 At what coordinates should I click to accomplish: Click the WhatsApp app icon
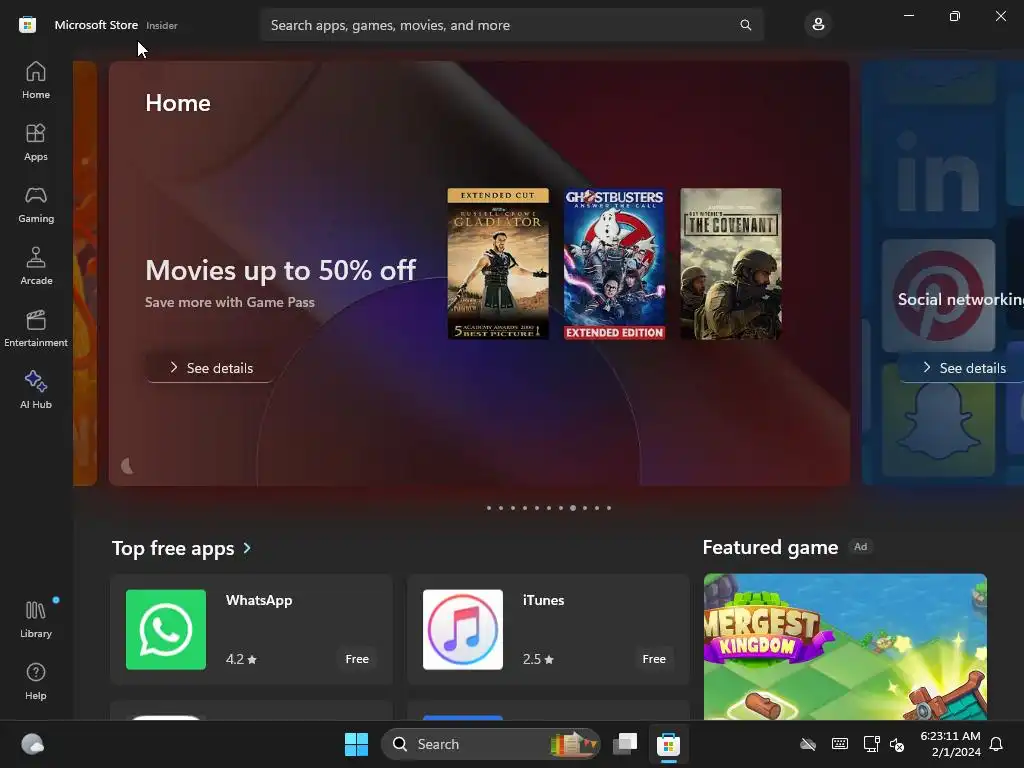(166, 630)
